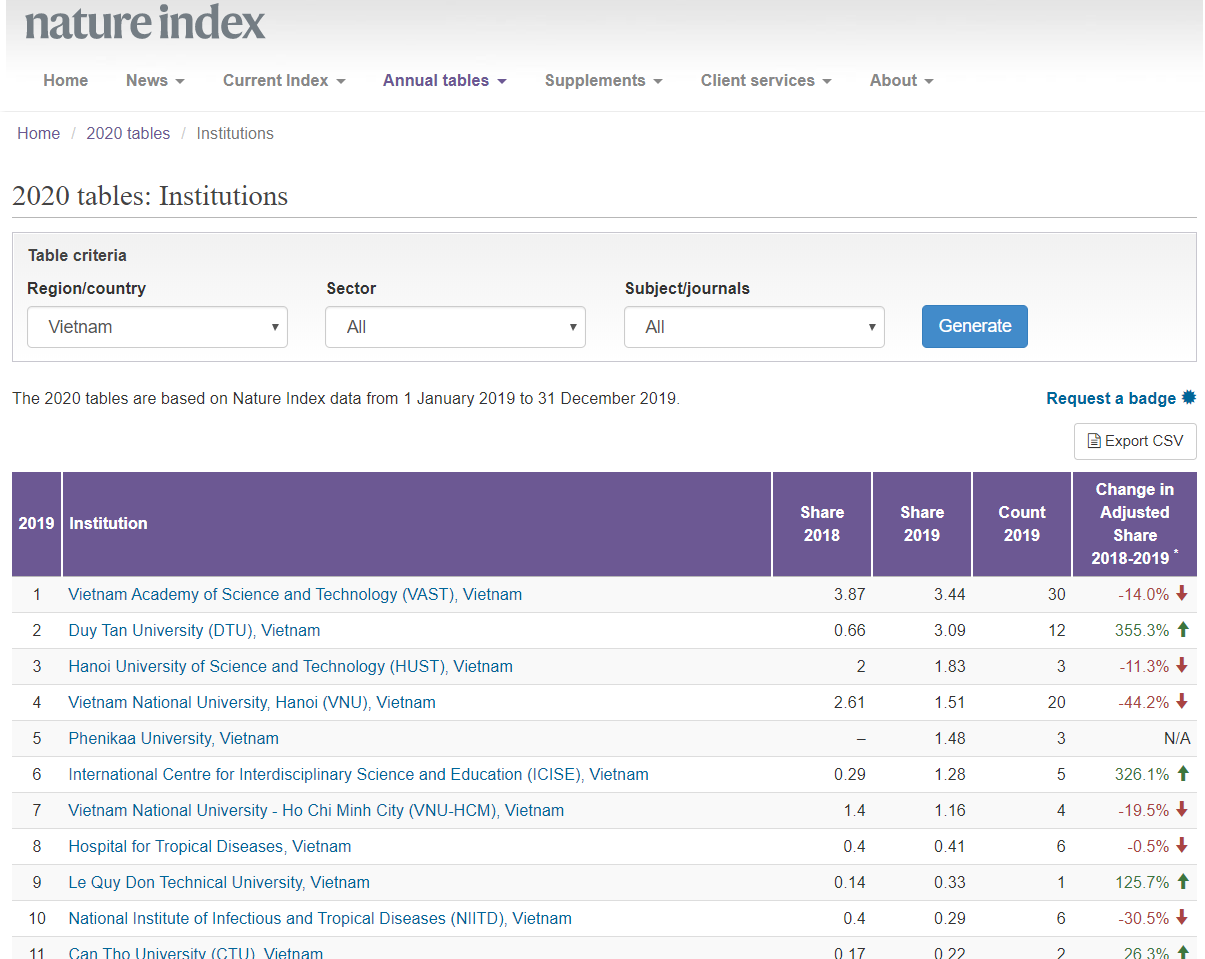Open Vietnam Academy of Science and Technology link
This screenshot has height=959, width=1205.
tap(295, 594)
